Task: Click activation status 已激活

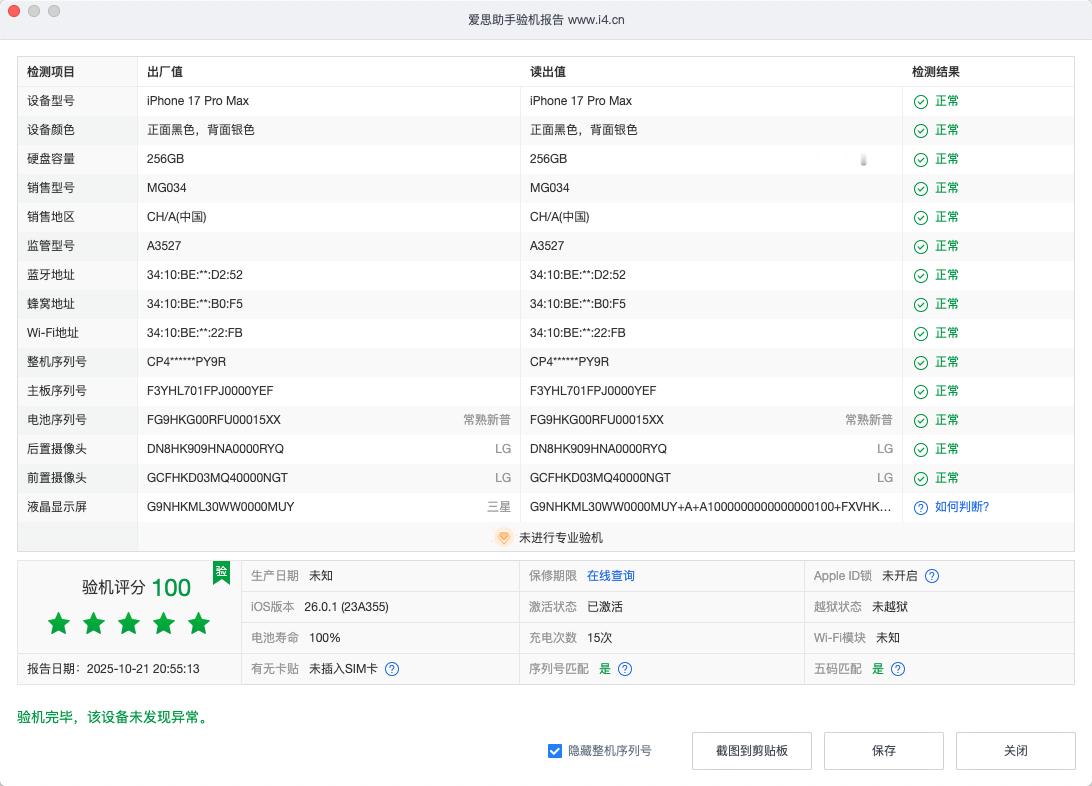Action: click(605, 607)
